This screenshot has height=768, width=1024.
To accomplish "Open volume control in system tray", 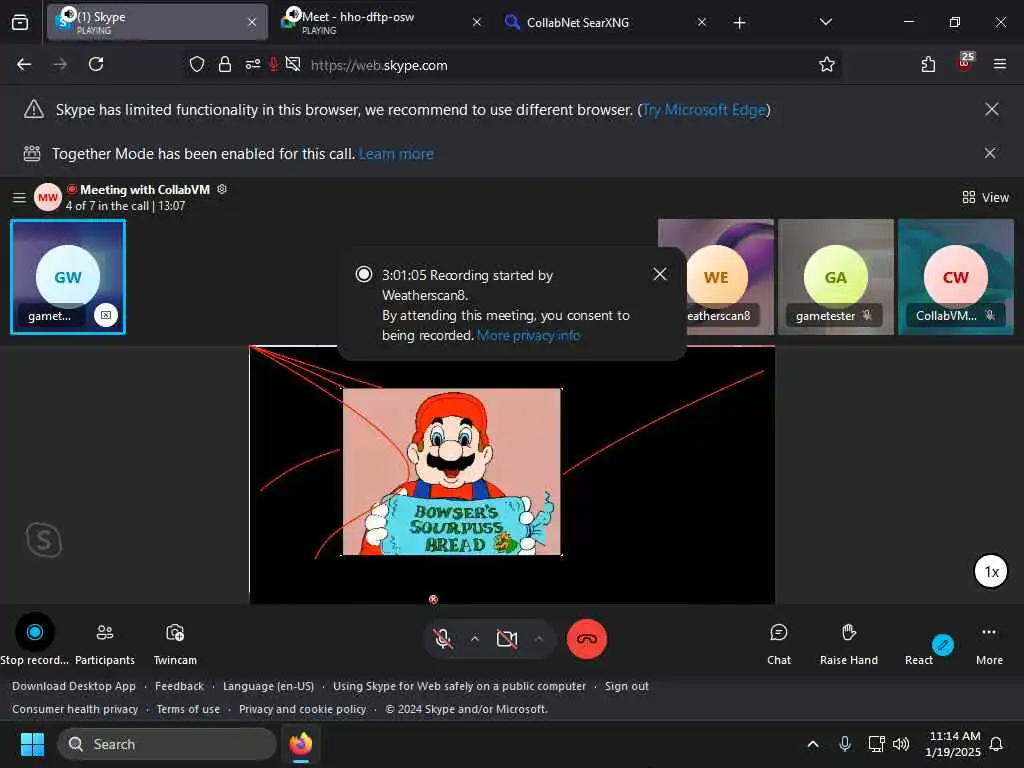I will (901, 744).
